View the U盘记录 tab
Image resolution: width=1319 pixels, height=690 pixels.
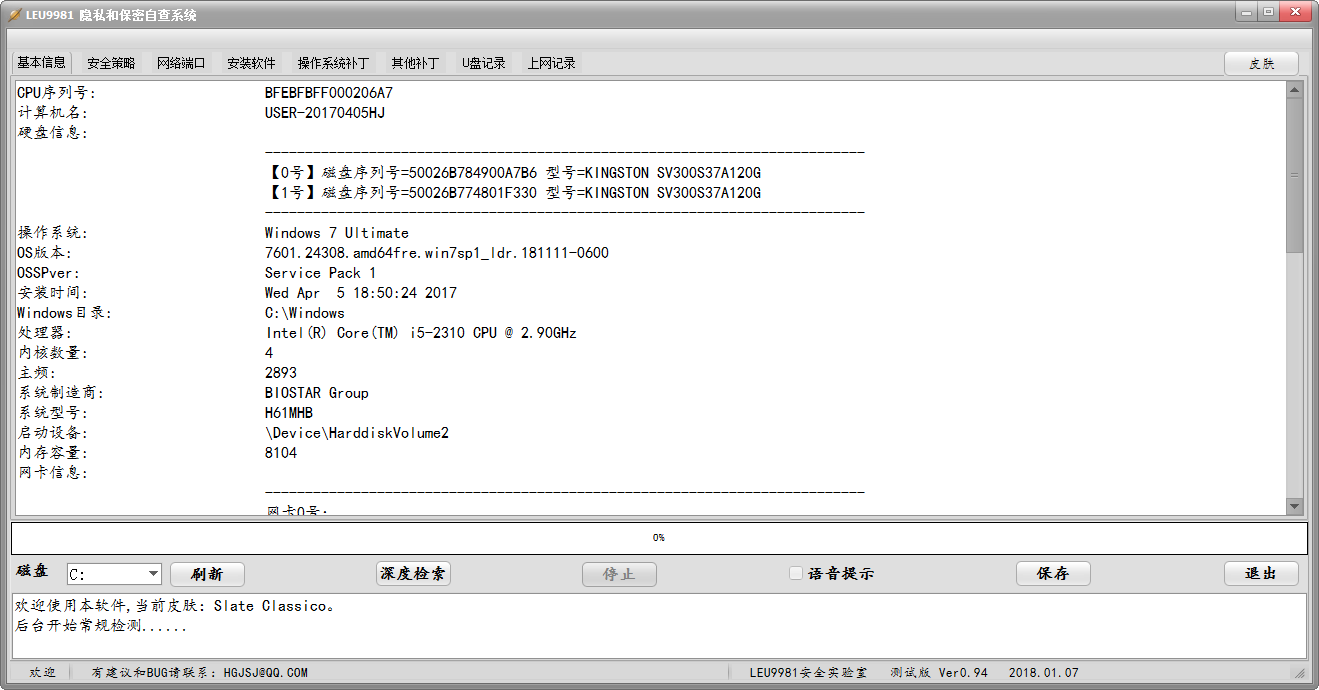(x=484, y=63)
